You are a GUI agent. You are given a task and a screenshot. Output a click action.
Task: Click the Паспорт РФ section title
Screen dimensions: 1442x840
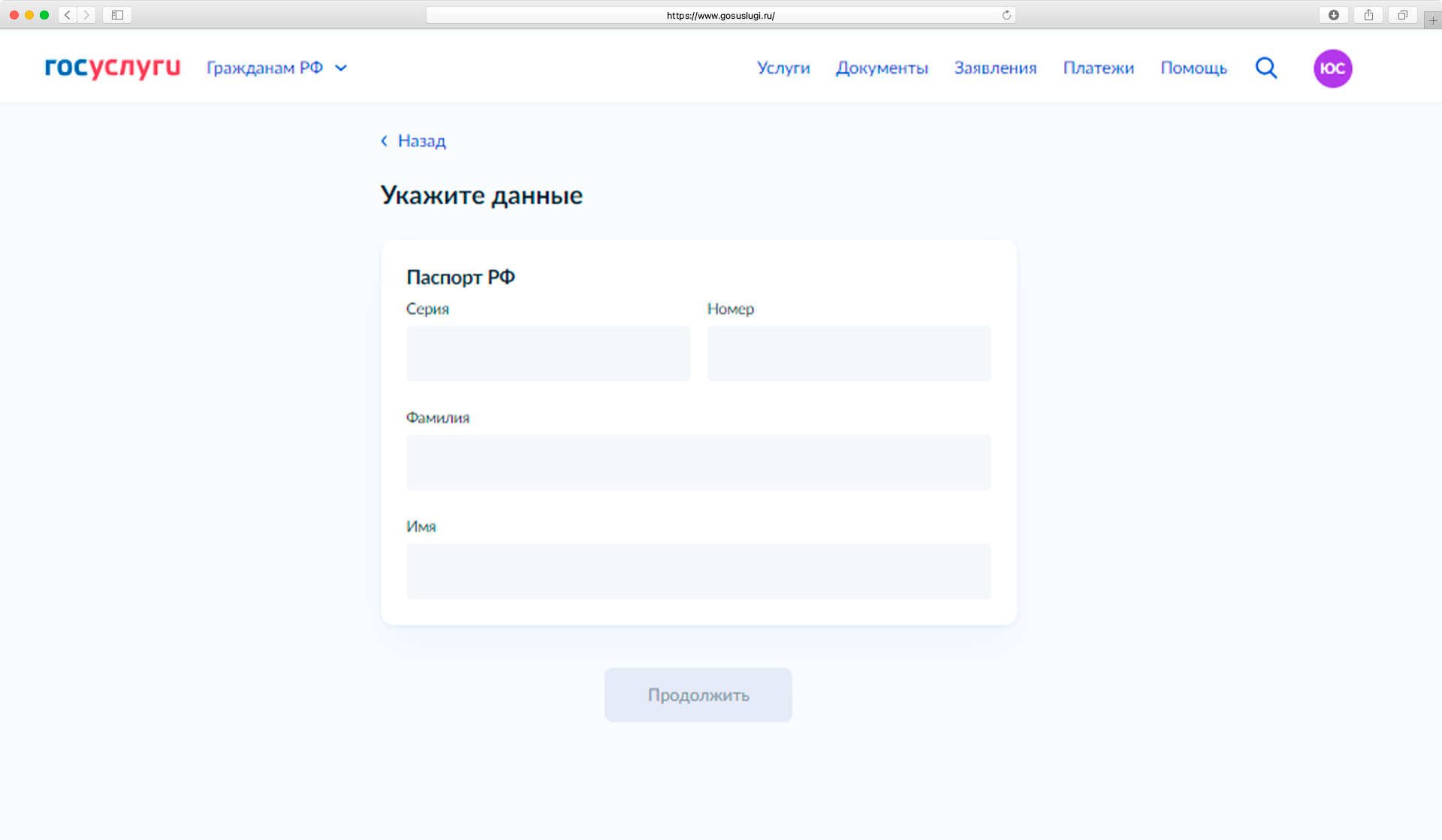[460, 277]
